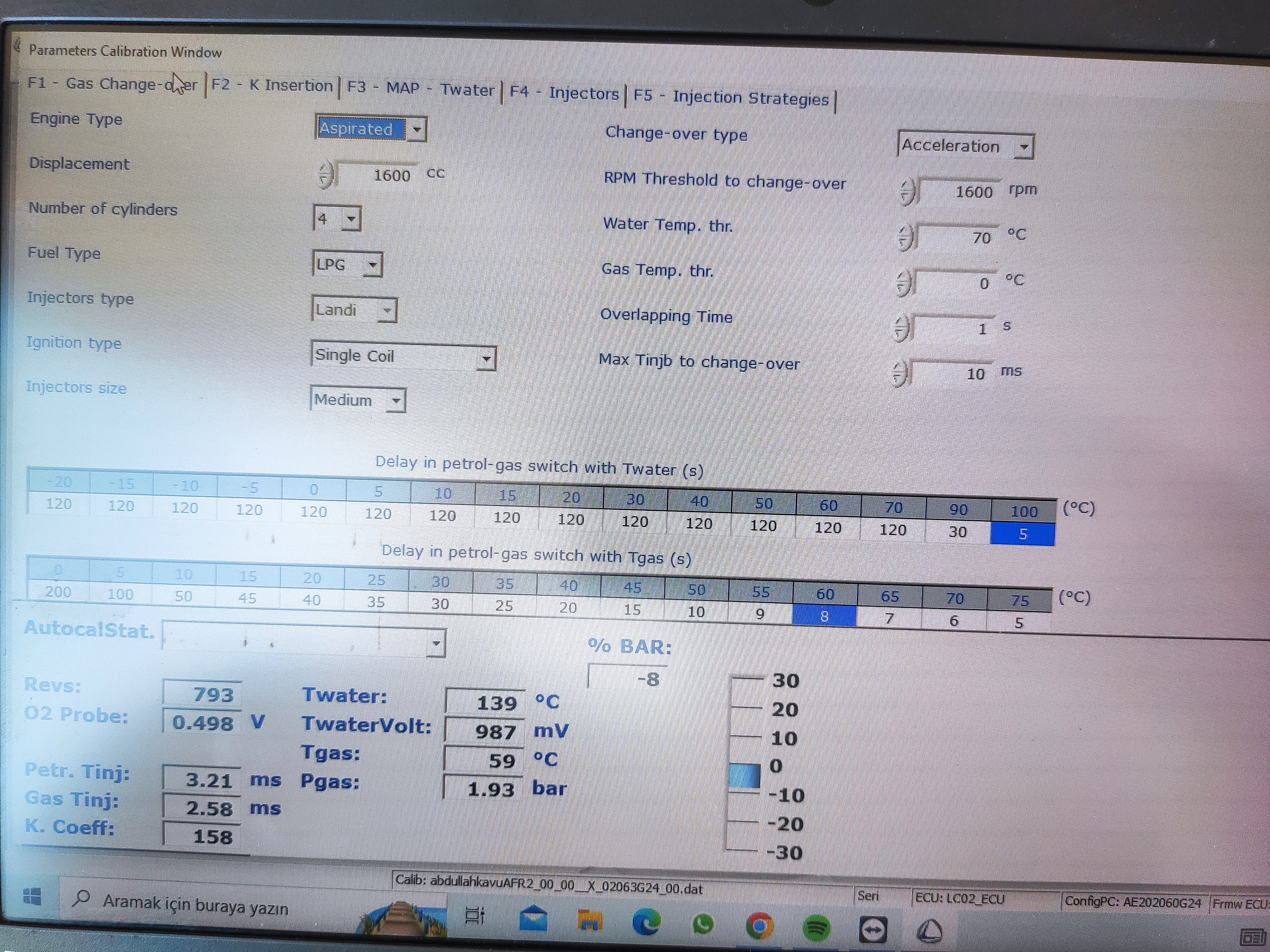The height and width of the screenshot is (952, 1270).
Task: Click the Windows search box
Action: pos(195,904)
